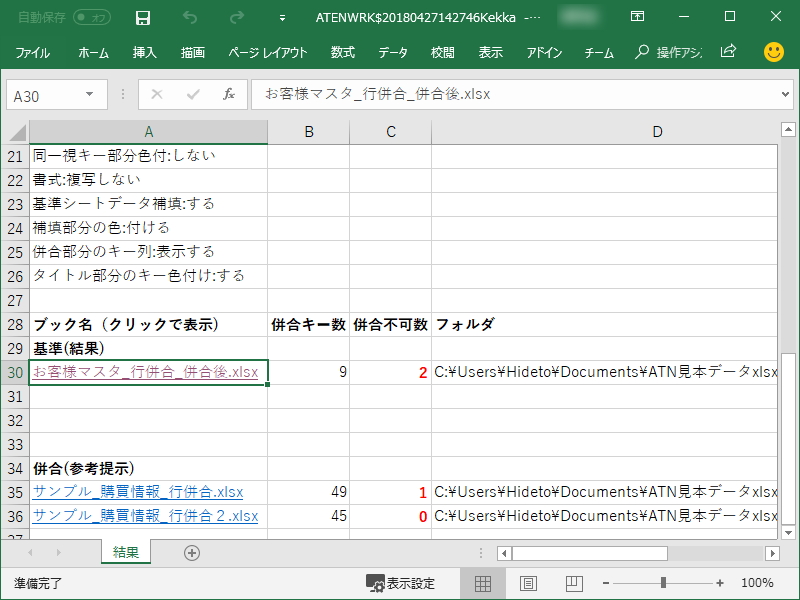Click the Redo icon
The image size is (800, 600).
pyautogui.click(x=237, y=16)
